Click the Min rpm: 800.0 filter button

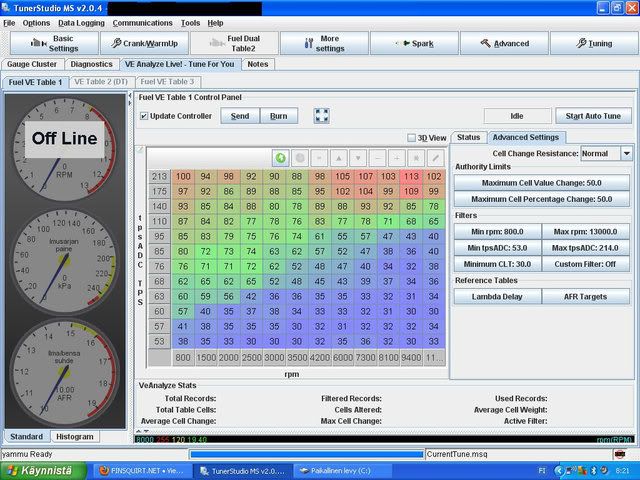[497, 231]
